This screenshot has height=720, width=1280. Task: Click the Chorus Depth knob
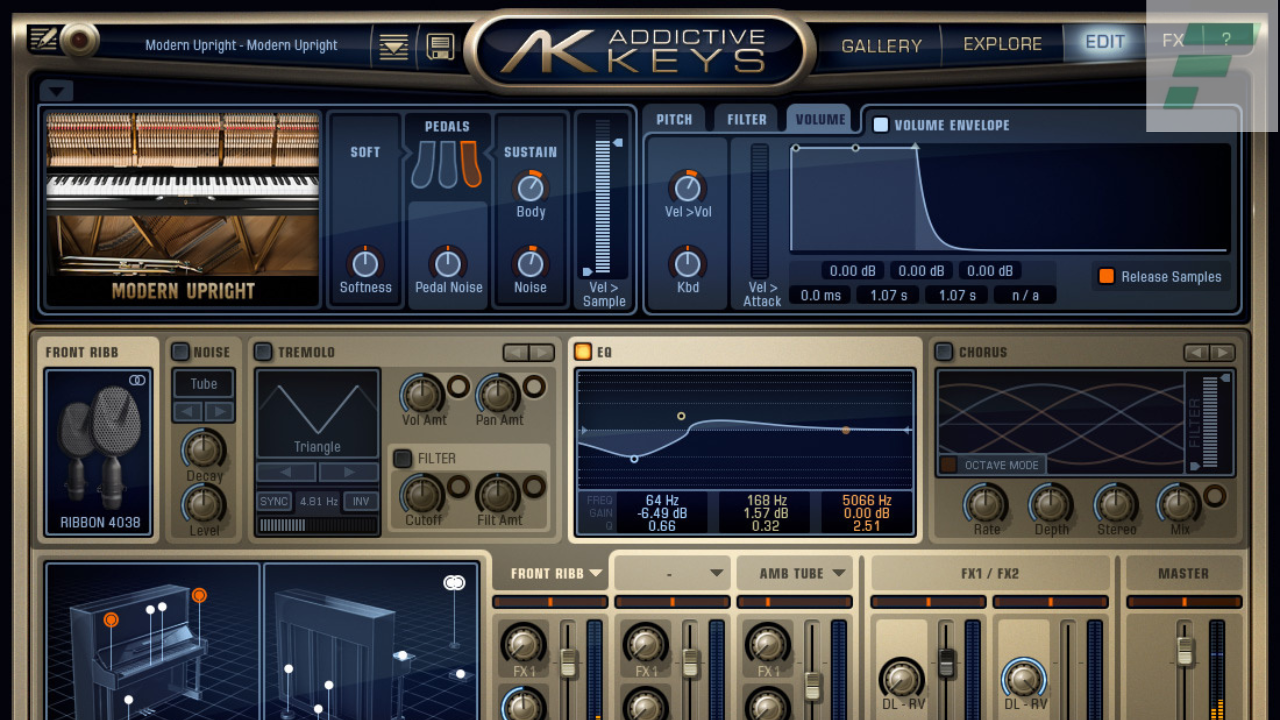pos(1051,503)
